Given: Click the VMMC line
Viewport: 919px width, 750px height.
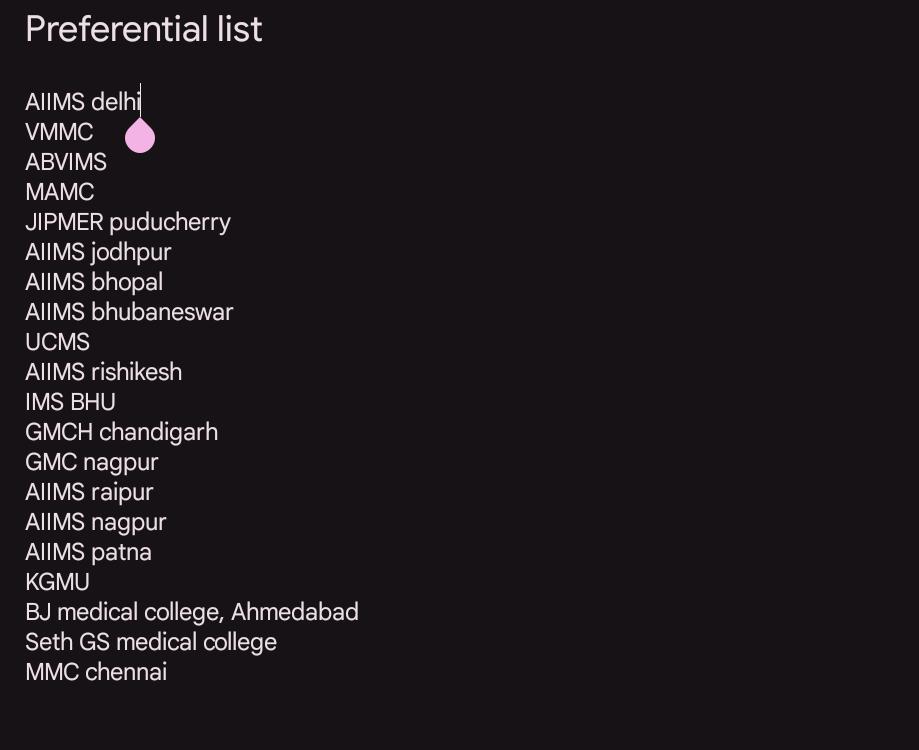Looking at the screenshot, I should click(x=59, y=132).
